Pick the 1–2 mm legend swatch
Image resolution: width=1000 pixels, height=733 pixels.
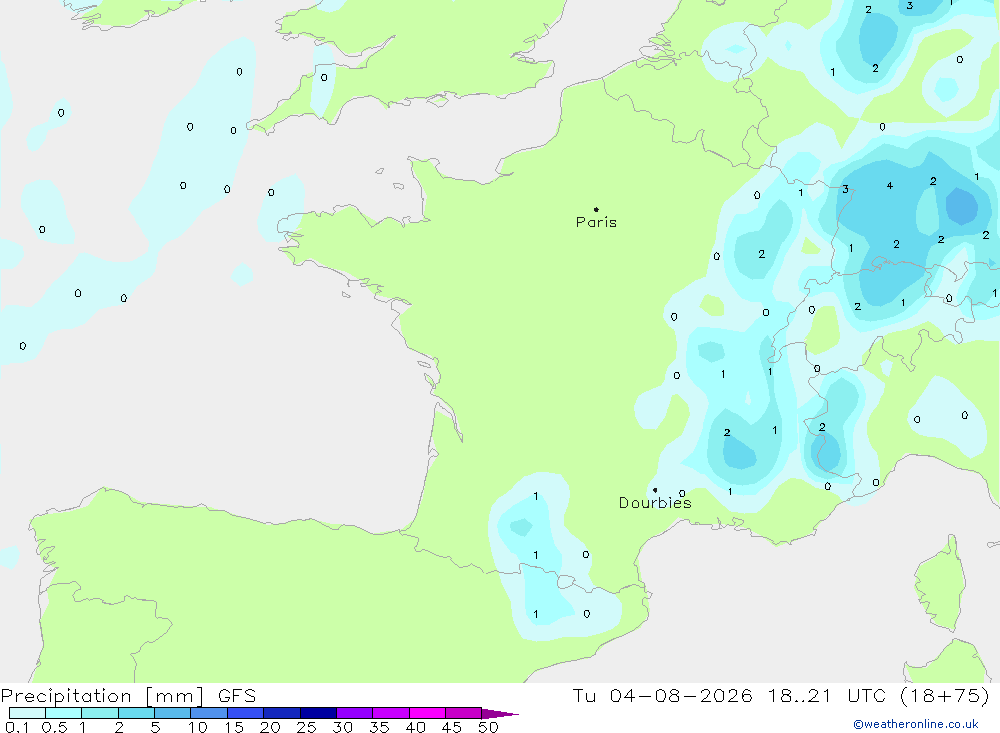(x=100, y=713)
